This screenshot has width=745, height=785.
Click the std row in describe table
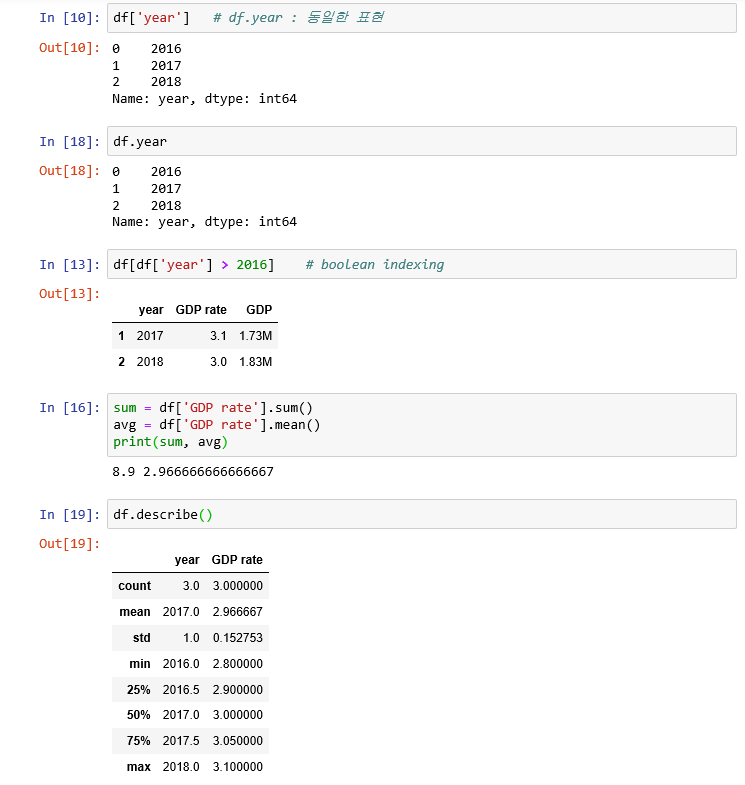pos(190,638)
